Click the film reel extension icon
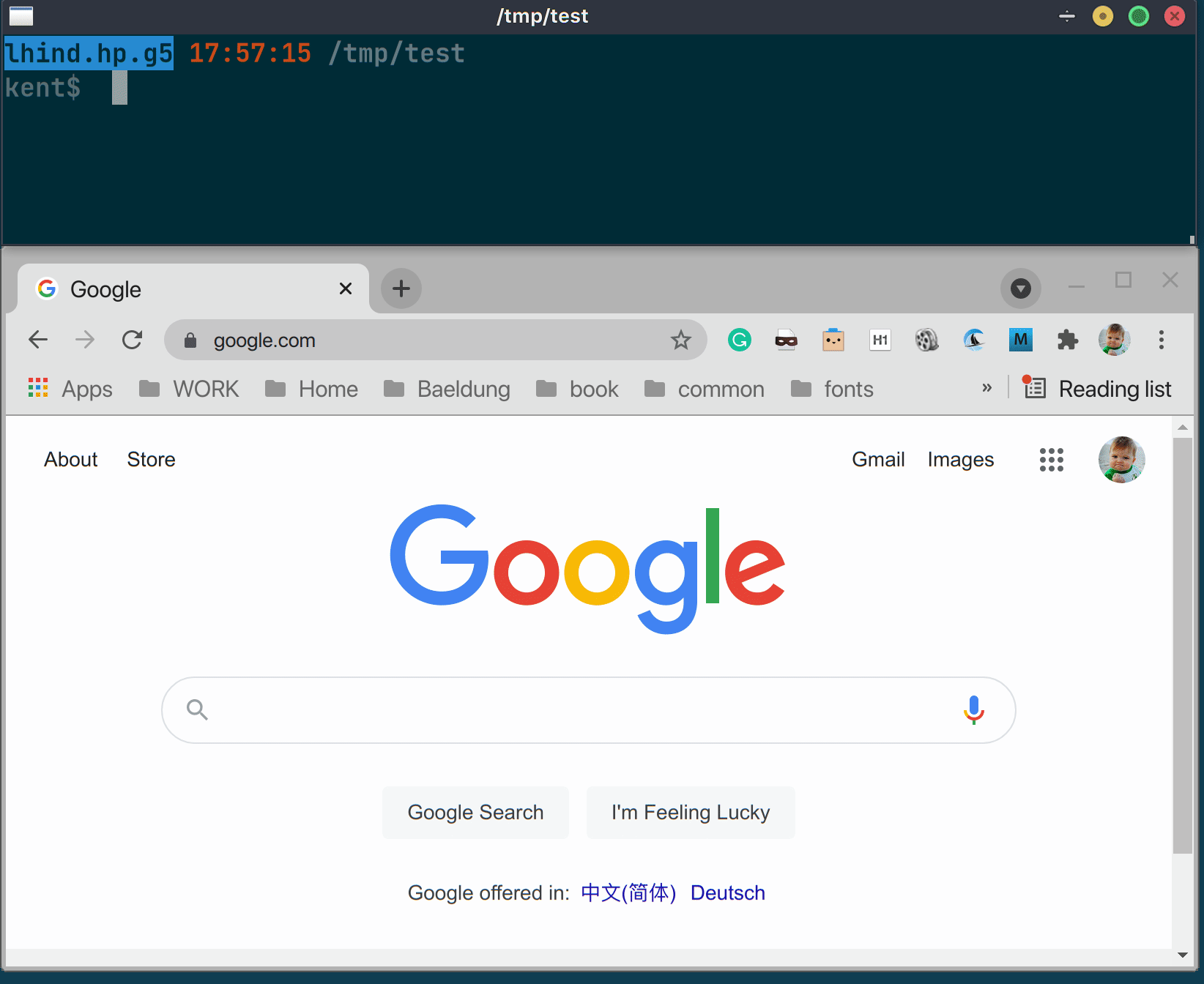 (927, 340)
